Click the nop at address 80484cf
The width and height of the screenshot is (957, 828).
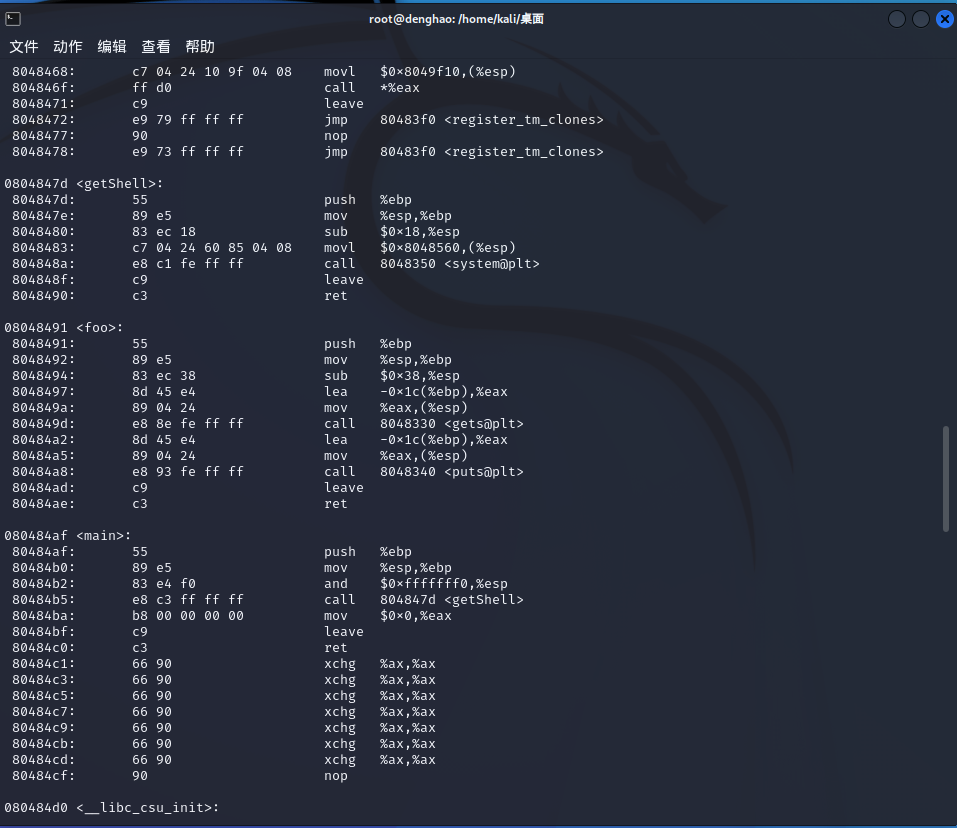336,776
